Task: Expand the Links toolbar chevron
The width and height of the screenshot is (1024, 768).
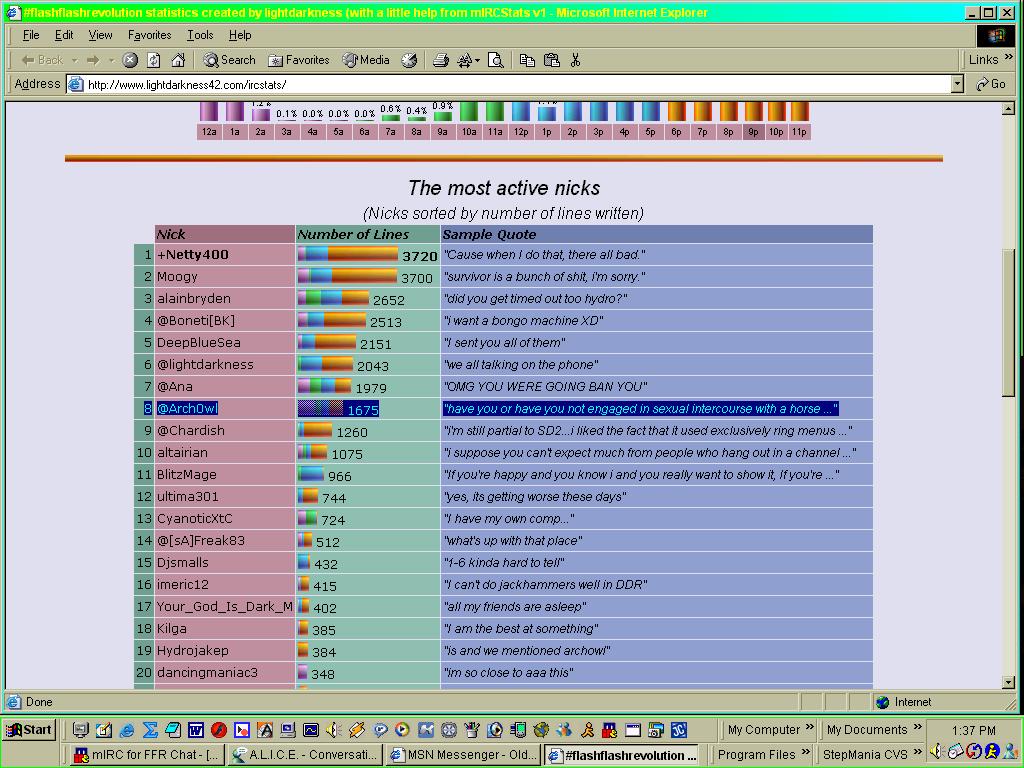Action: click(1008, 58)
